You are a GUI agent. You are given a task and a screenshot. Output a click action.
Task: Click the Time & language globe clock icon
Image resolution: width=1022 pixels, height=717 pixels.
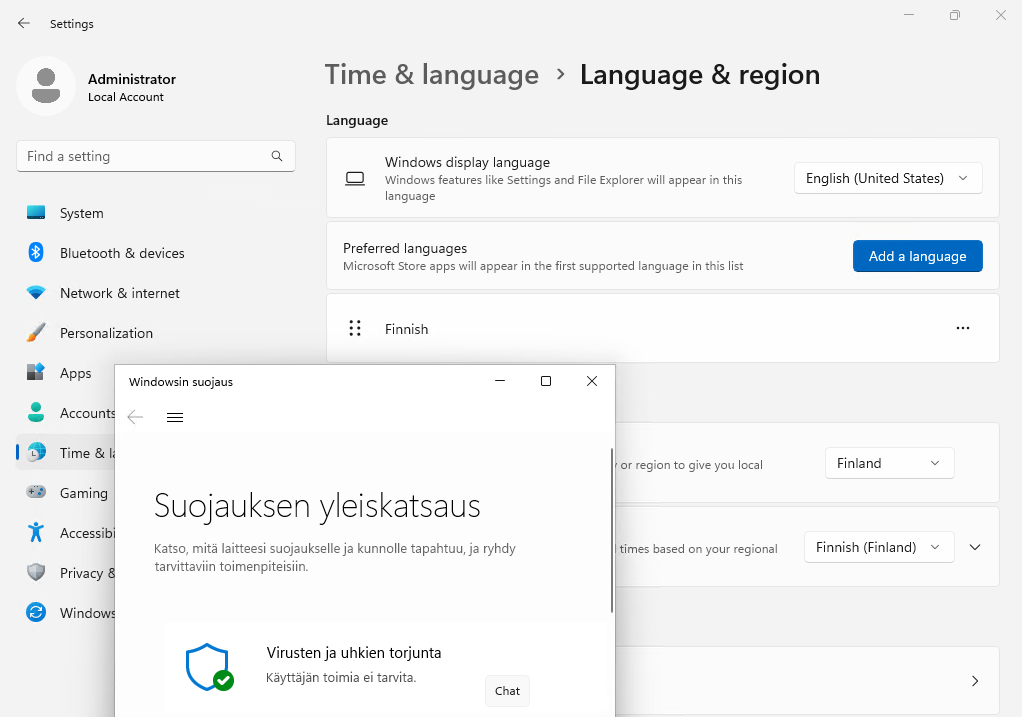click(x=36, y=452)
